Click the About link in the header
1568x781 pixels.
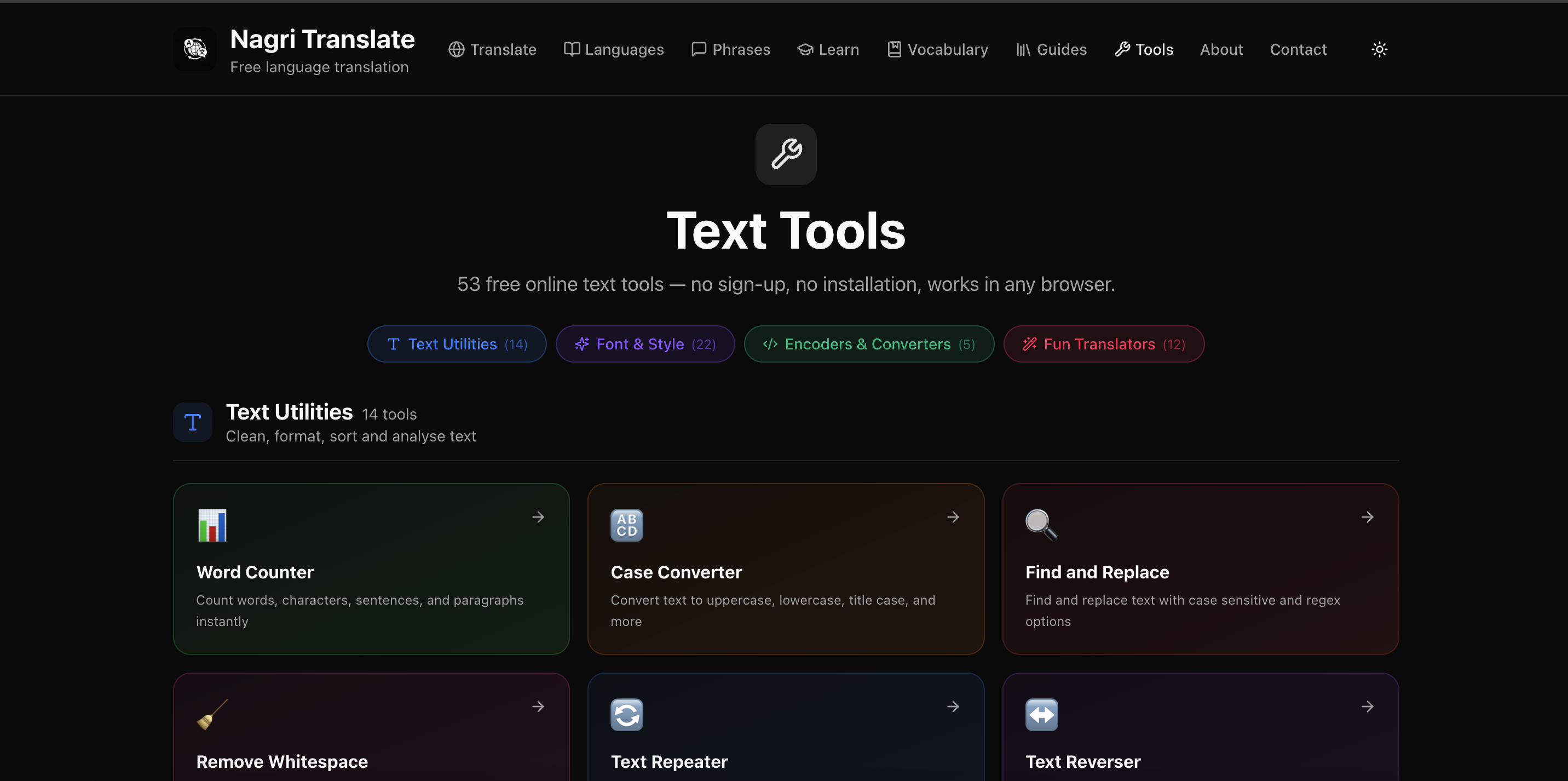pos(1221,49)
